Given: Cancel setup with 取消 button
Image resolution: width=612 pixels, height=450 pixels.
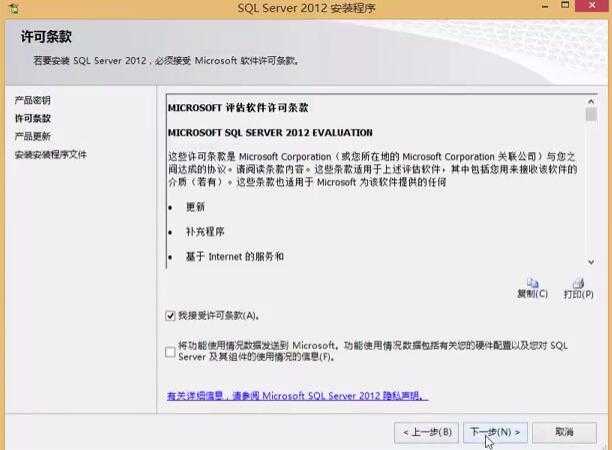Looking at the screenshot, I should (564, 432).
